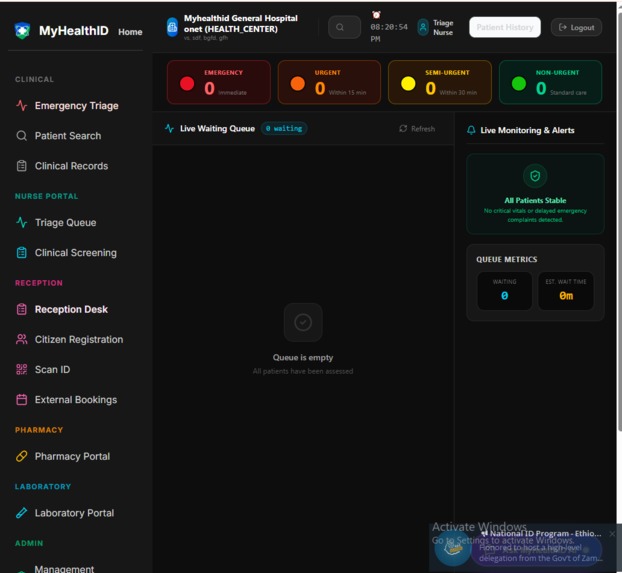The height and width of the screenshot is (573, 622).
Task: Open Laboratory Portal
Action: (x=74, y=513)
